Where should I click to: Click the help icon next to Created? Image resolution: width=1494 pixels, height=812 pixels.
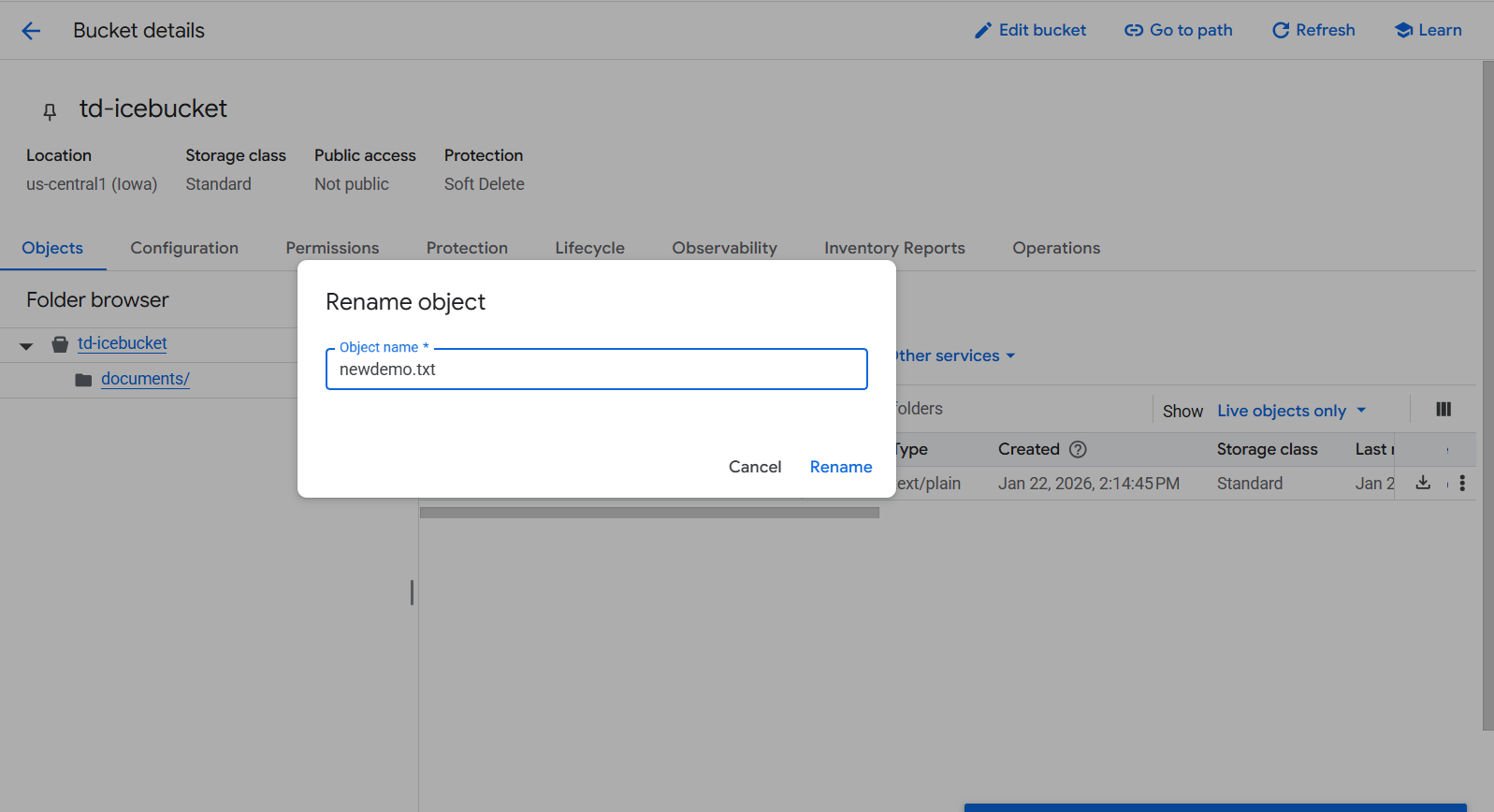click(x=1078, y=449)
